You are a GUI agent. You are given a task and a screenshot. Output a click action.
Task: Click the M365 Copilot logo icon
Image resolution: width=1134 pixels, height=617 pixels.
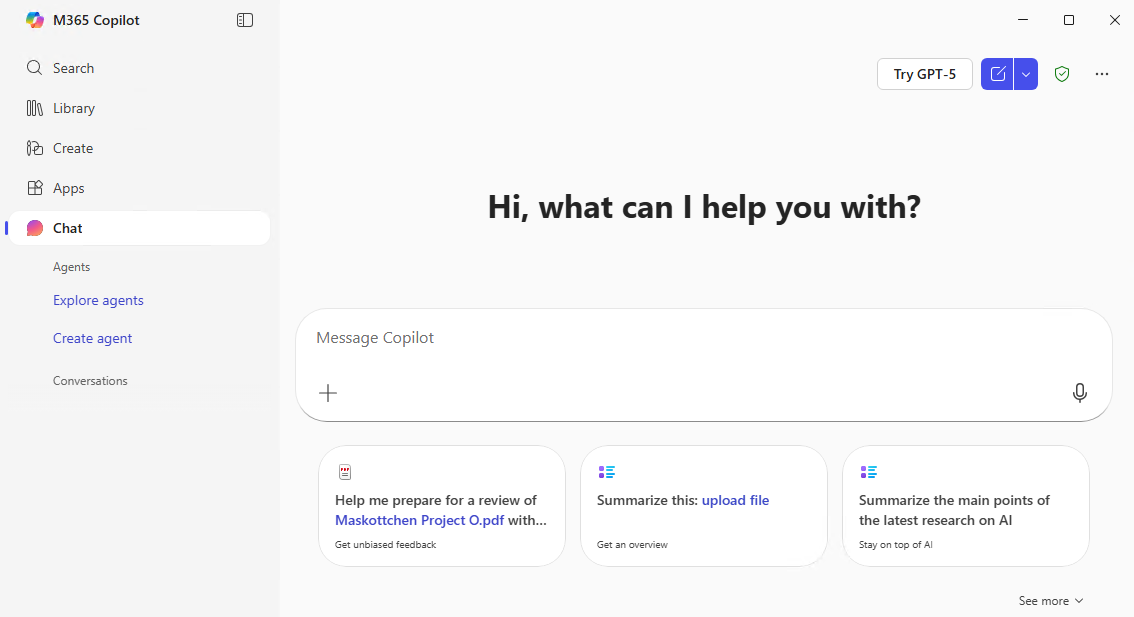[x=35, y=20]
